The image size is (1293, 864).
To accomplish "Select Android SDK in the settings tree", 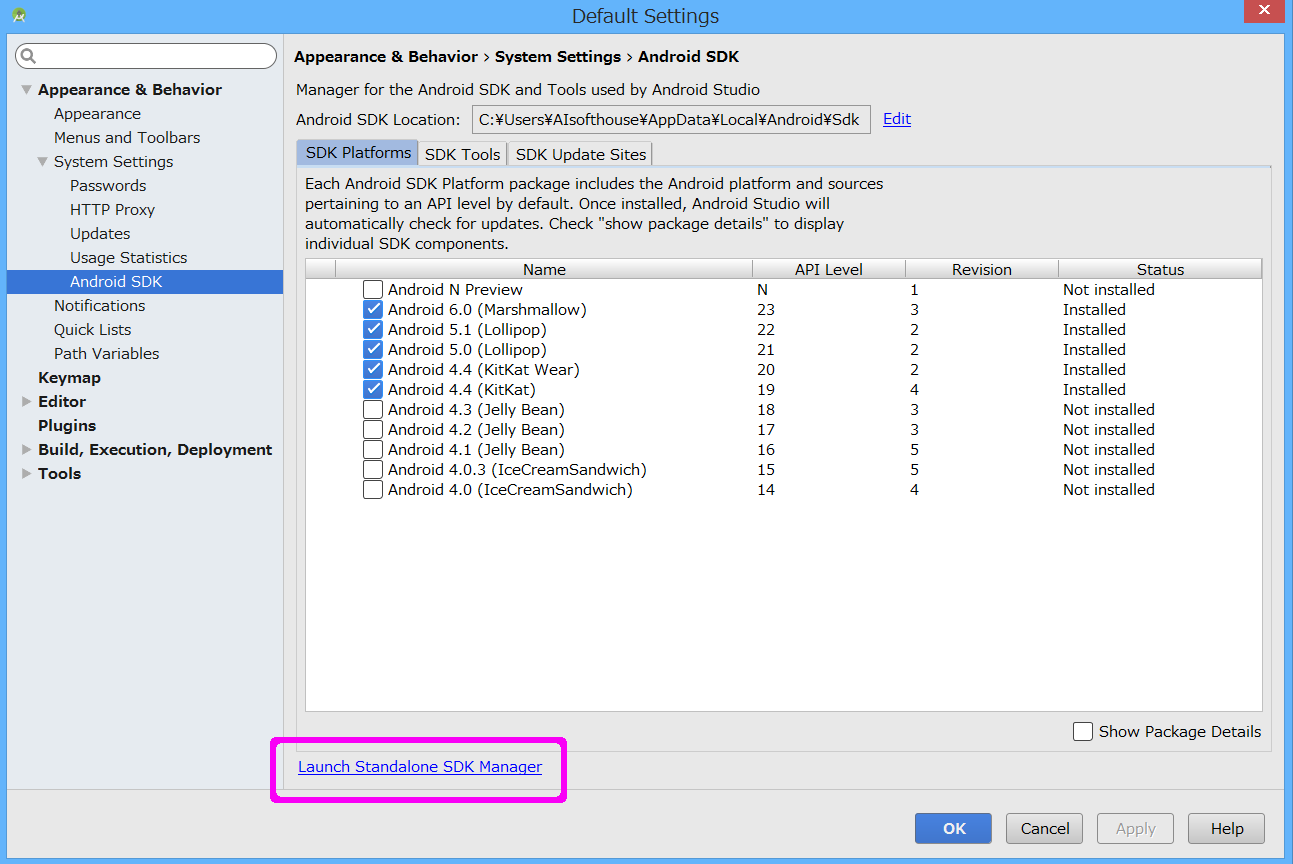I will [x=145, y=282].
